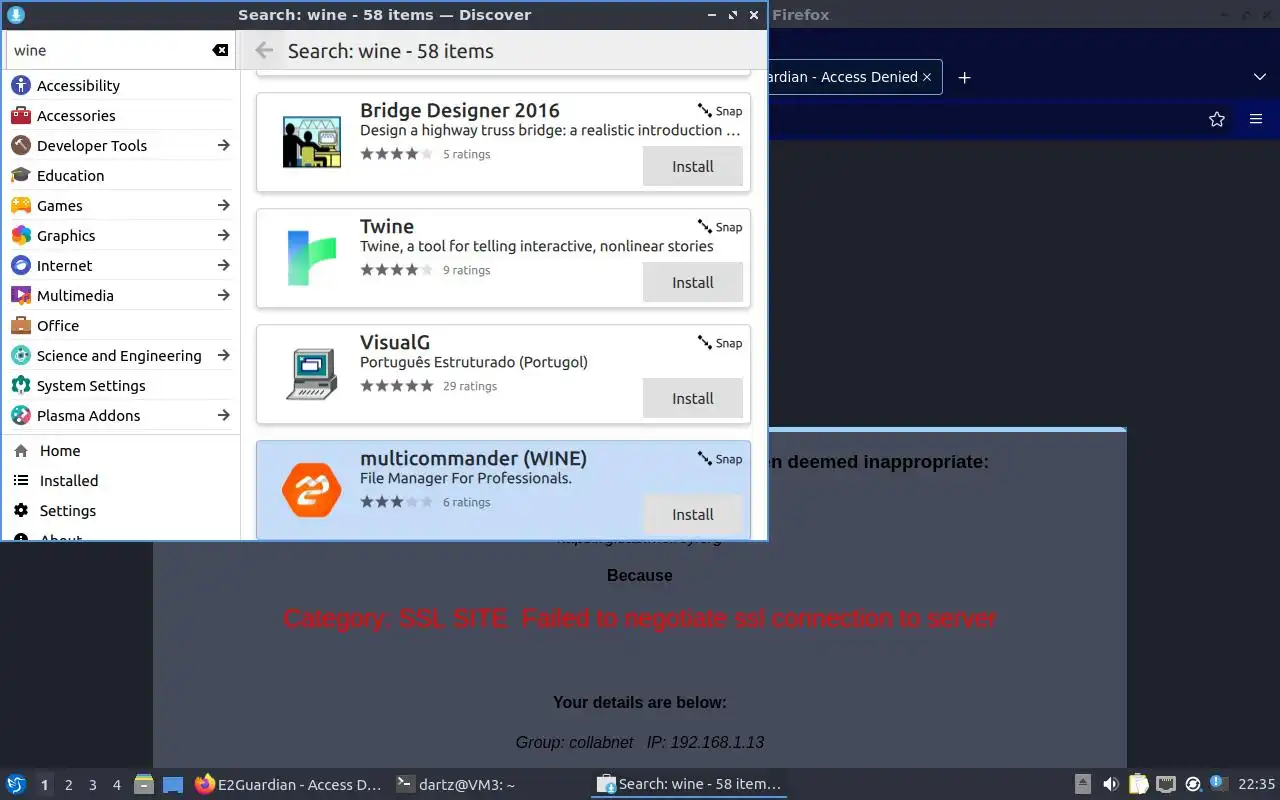Expand Plasma Addons subcategories arrow
The height and width of the screenshot is (800, 1280).
(223, 416)
